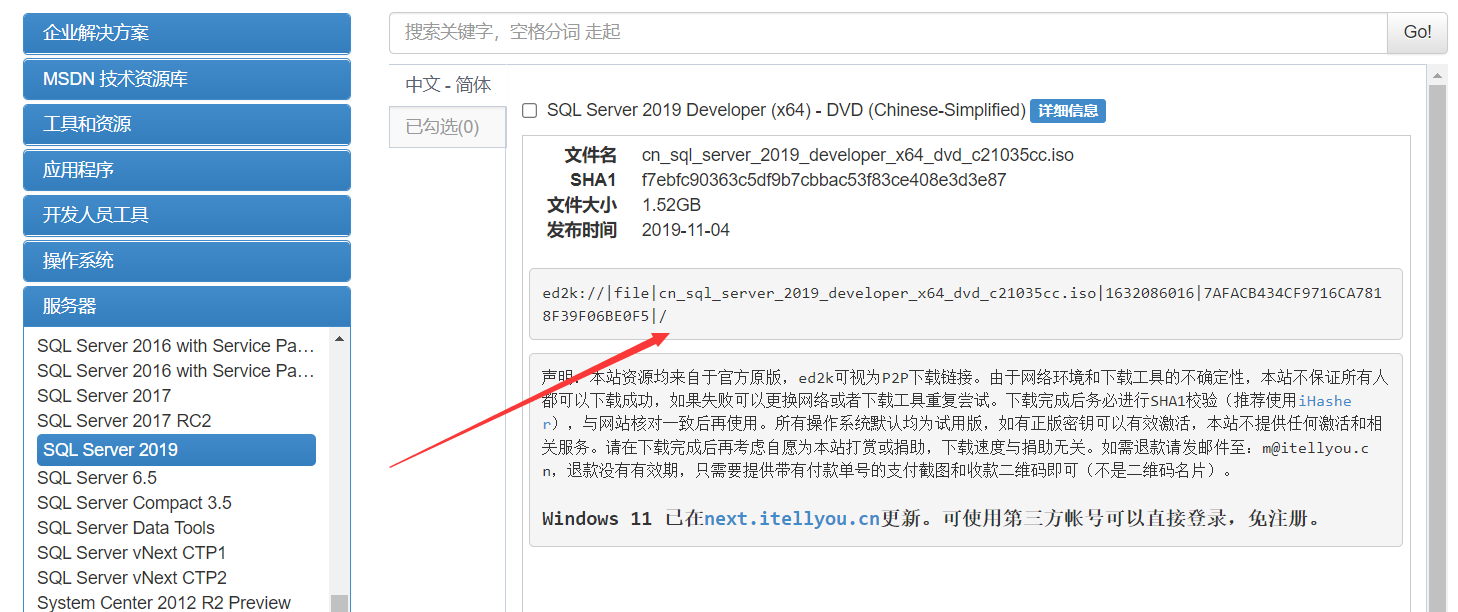This screenshot has height=612, width=1458.
Task: Click the Go! search button
Action: pyautogui.click(x=1417, y=32)
